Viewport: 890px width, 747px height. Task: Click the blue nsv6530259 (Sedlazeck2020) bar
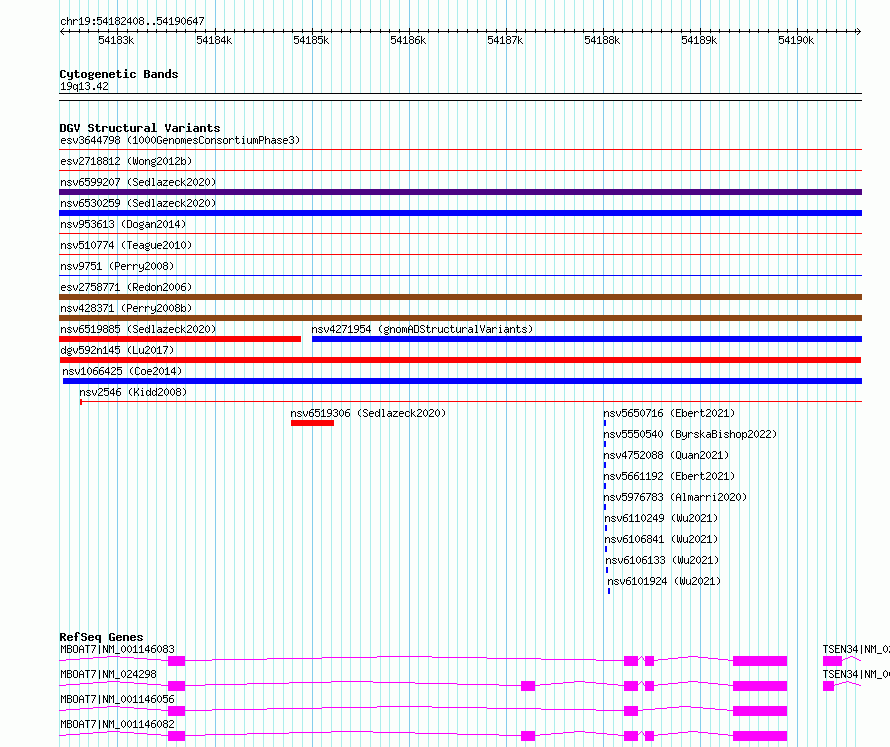pyautogui.click(x=460, y=213)
